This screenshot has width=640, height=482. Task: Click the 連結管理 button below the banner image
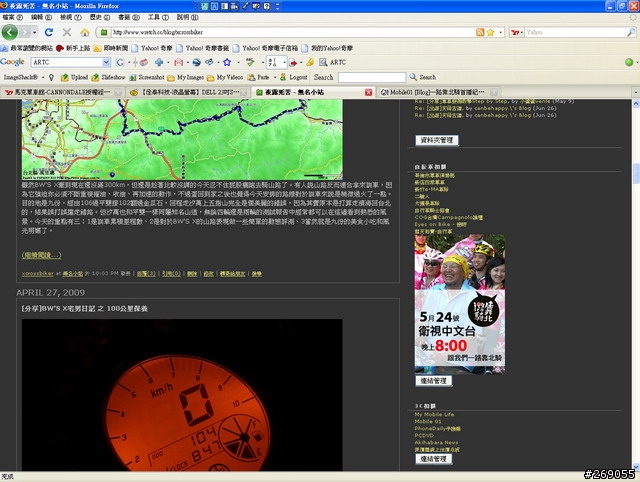(x=433, y=381)
